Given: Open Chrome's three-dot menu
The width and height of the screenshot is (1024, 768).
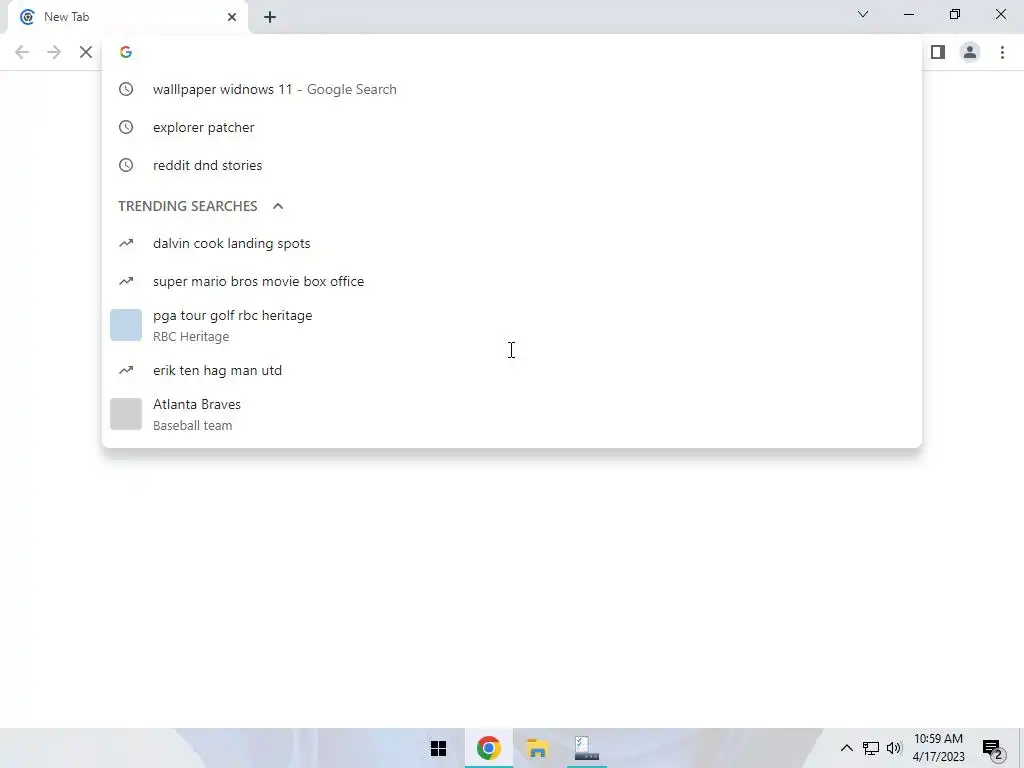Looking at the screenshot, I should (1002, 52).
